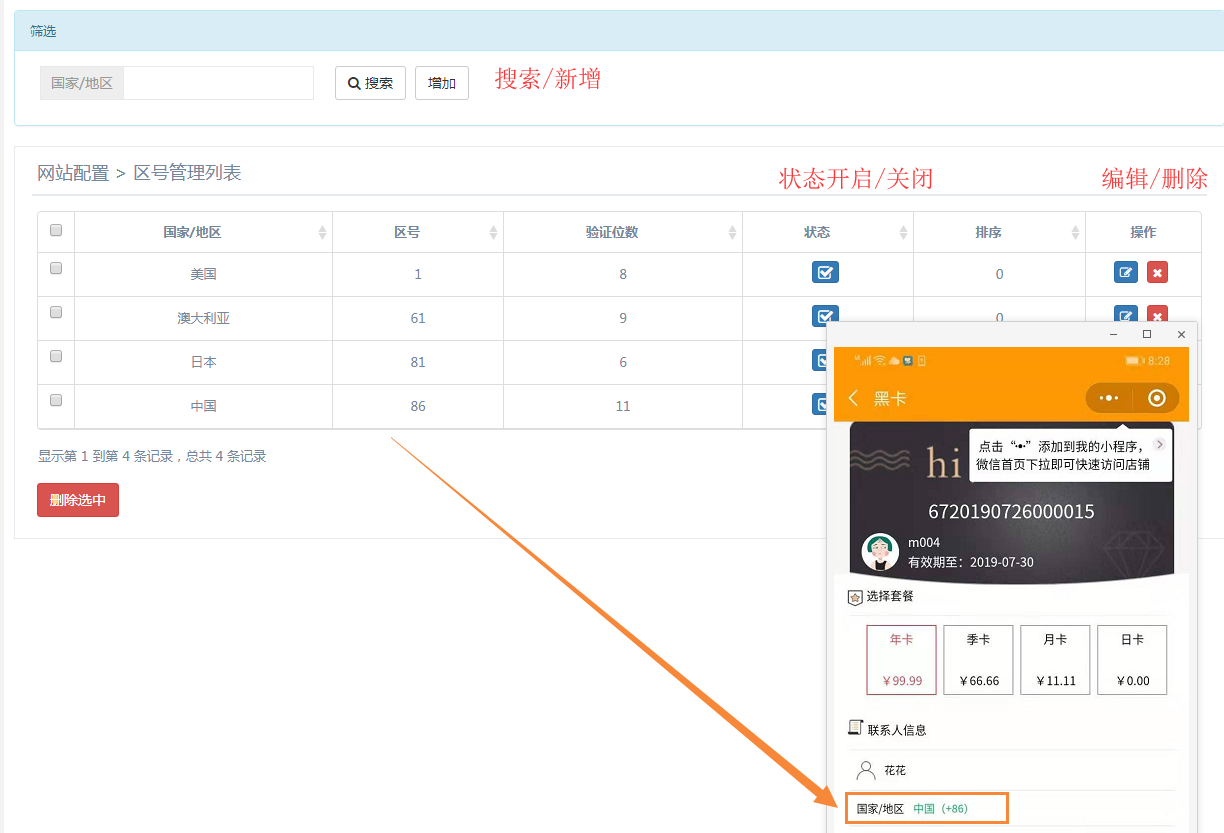Click the card number 6720190726000015
The height and width of the screenshot is (833, 1224).
[1011, 511]
